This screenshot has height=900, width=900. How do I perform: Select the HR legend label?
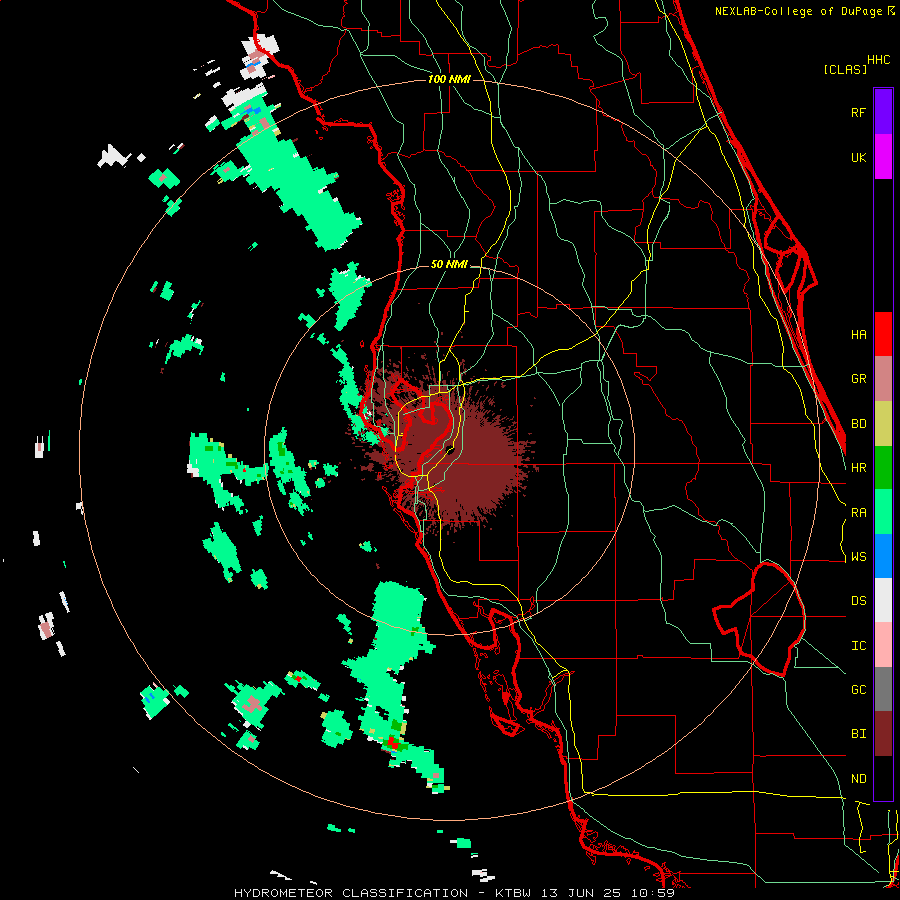click(858, 468)
